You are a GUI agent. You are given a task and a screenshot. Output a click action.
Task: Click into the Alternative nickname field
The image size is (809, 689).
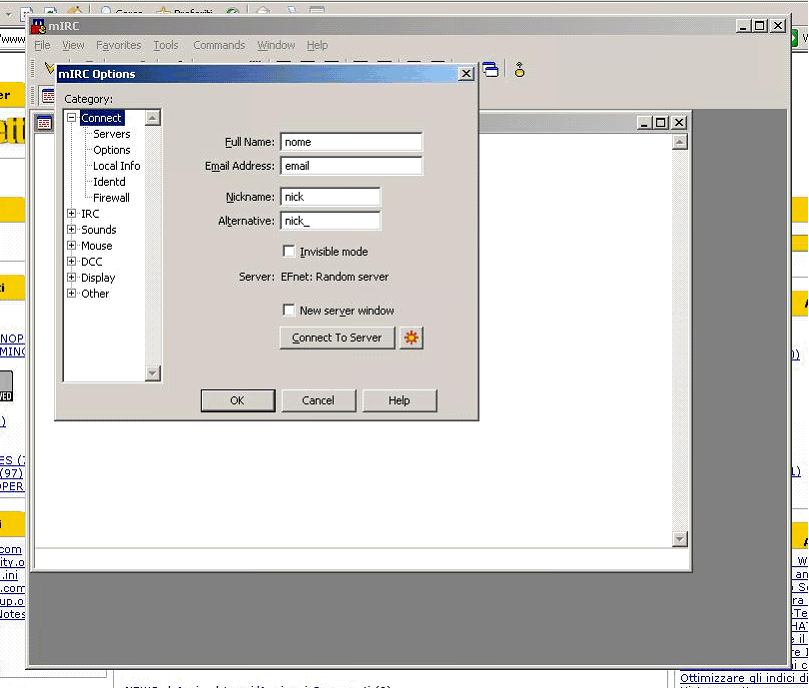pos(330,221)
